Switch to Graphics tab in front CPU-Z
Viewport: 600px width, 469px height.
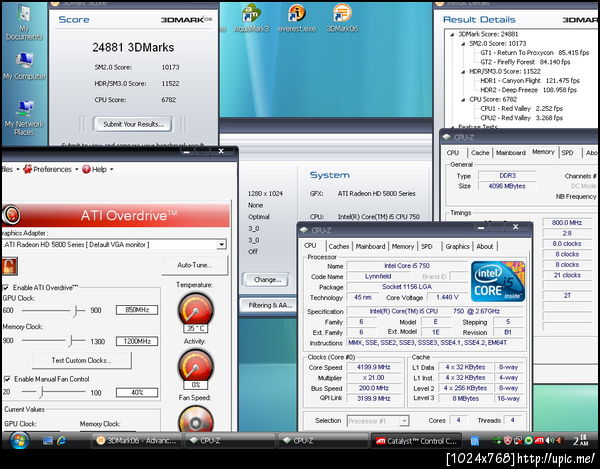(x=457, y=246)
